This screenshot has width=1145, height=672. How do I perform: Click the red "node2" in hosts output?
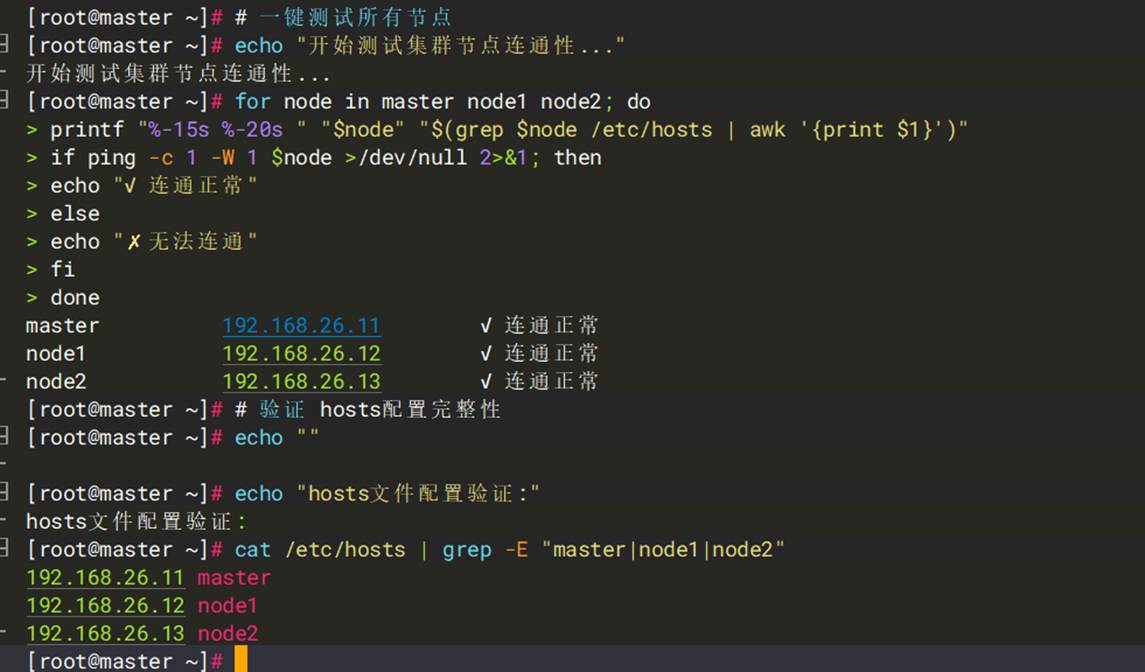point(228,633)
